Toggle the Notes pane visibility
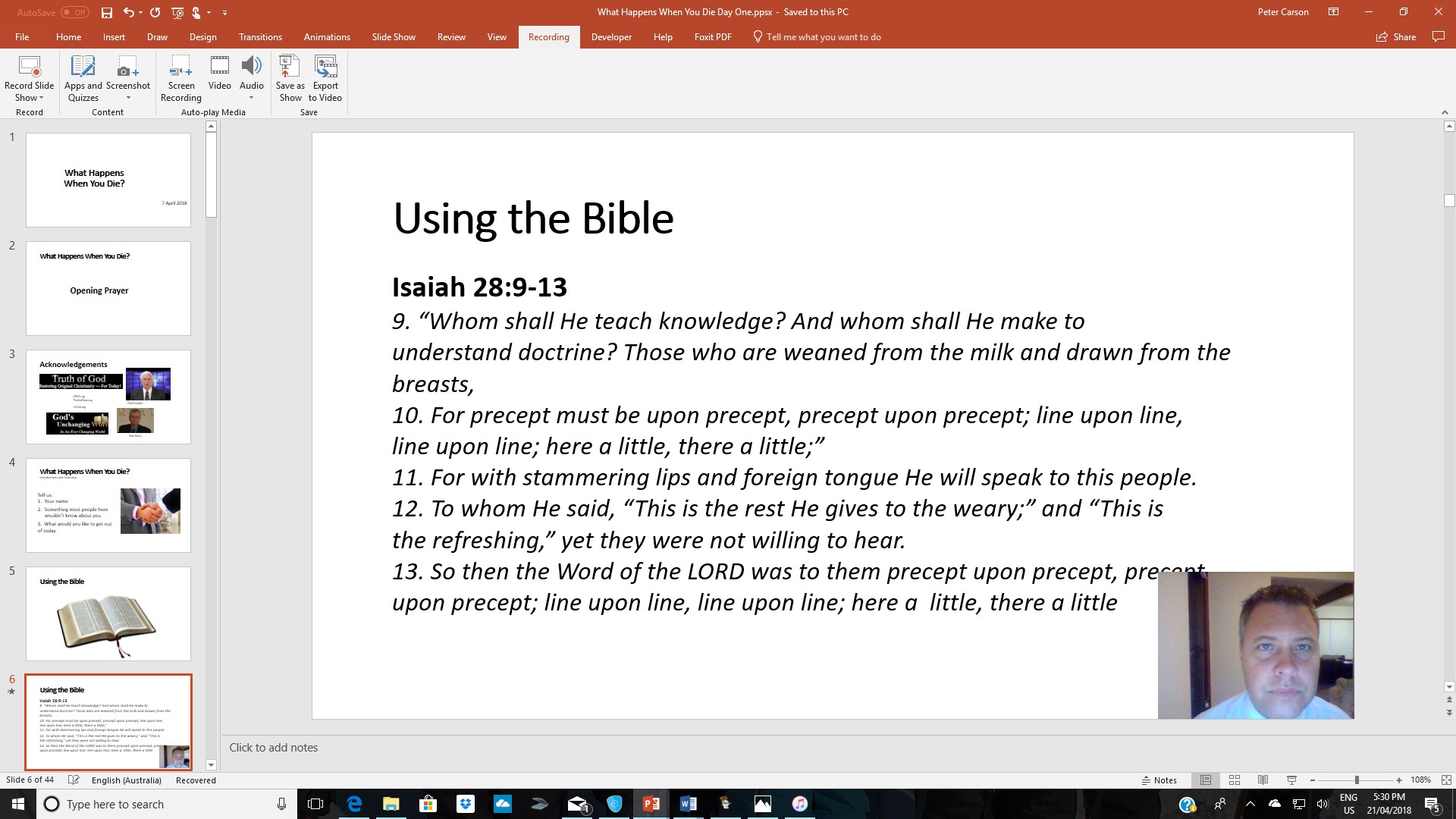This screenshot has width=1456, height=819. 1159,780
